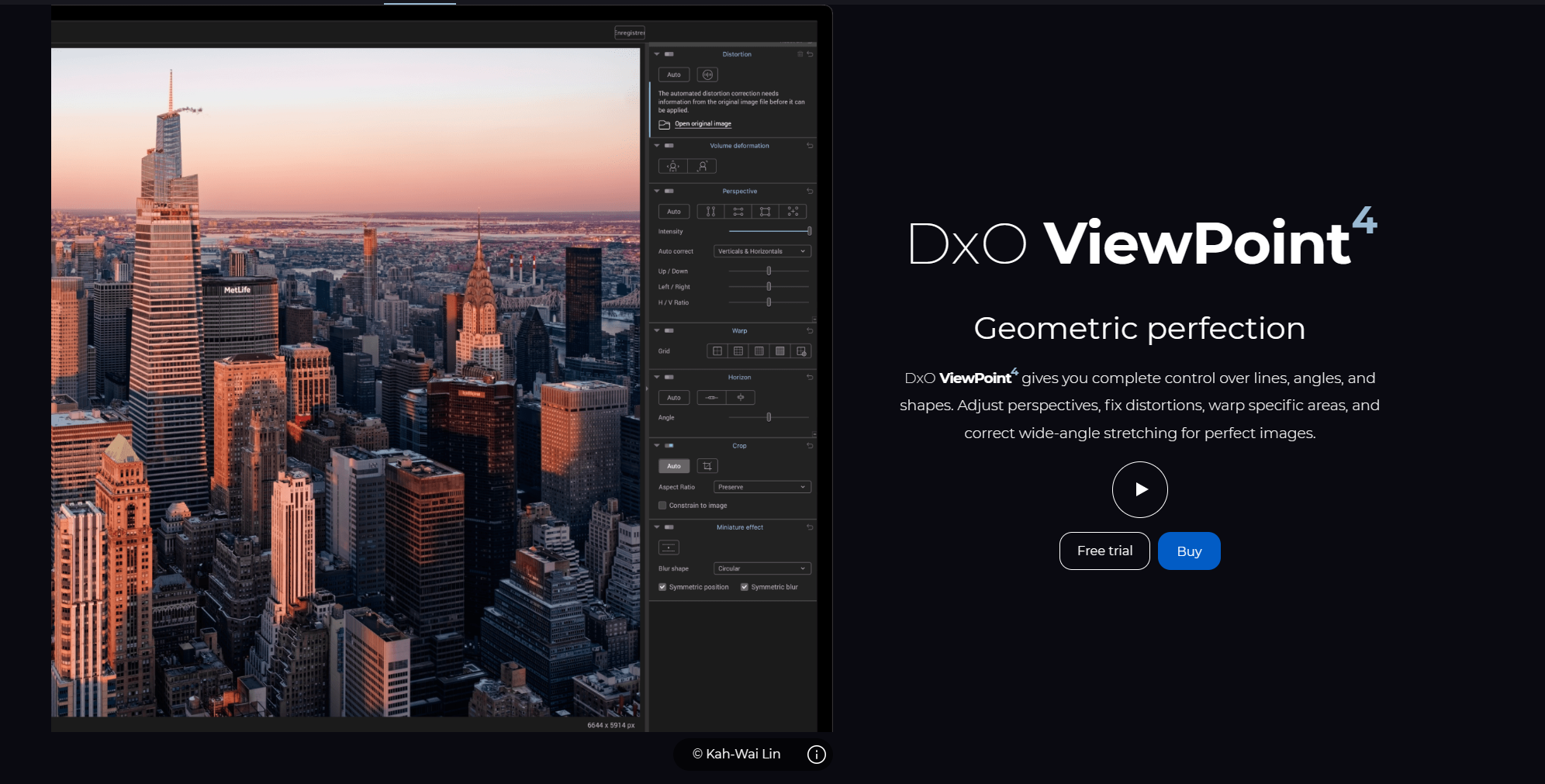The width and height of the screenshot is (1545, 784).
Task: Click the Manhattan skyline preview image
Action: pyautogui.click(x=346, y=382)
